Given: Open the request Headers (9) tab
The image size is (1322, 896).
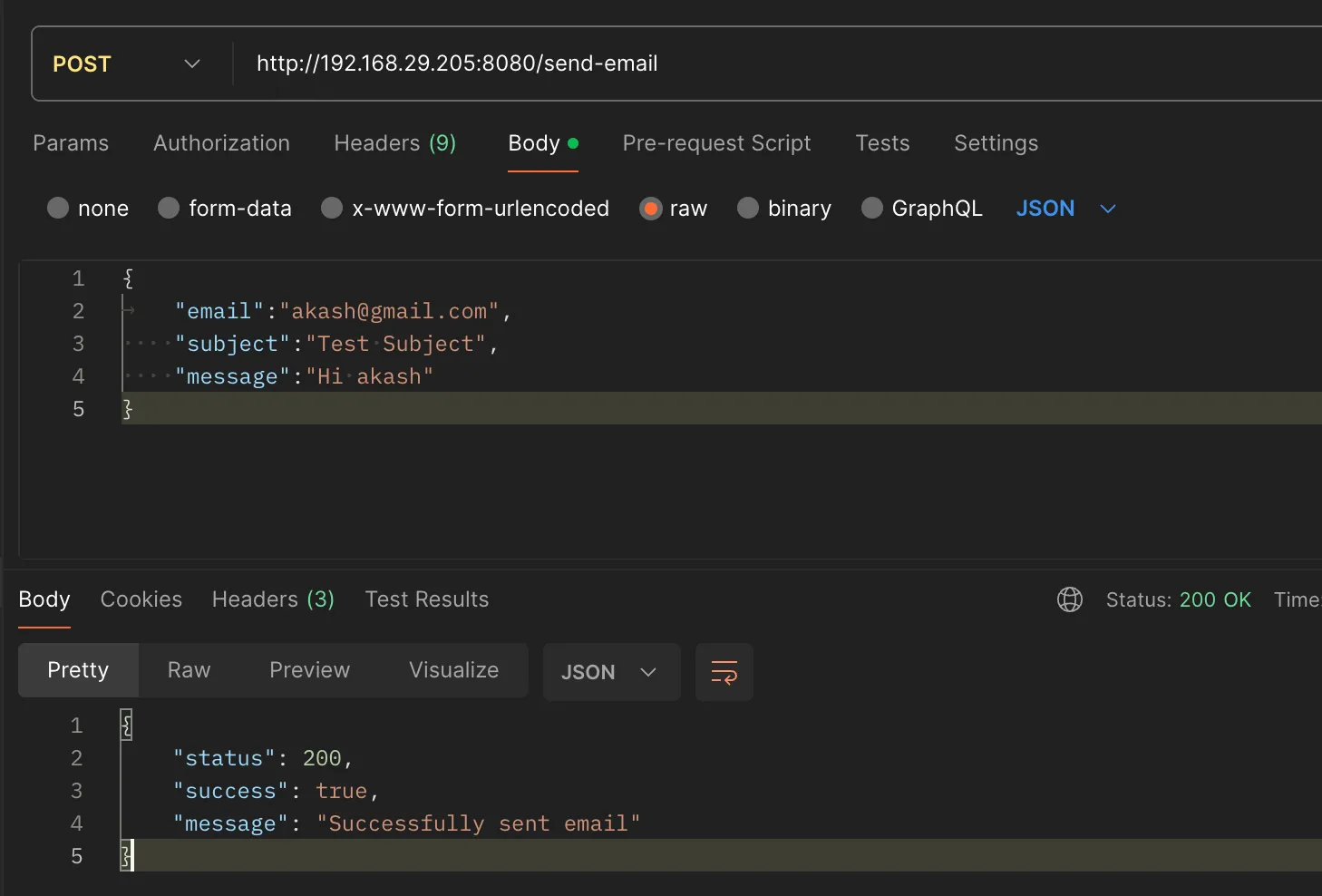Looking at the screenshot, I should coord(394,143).
